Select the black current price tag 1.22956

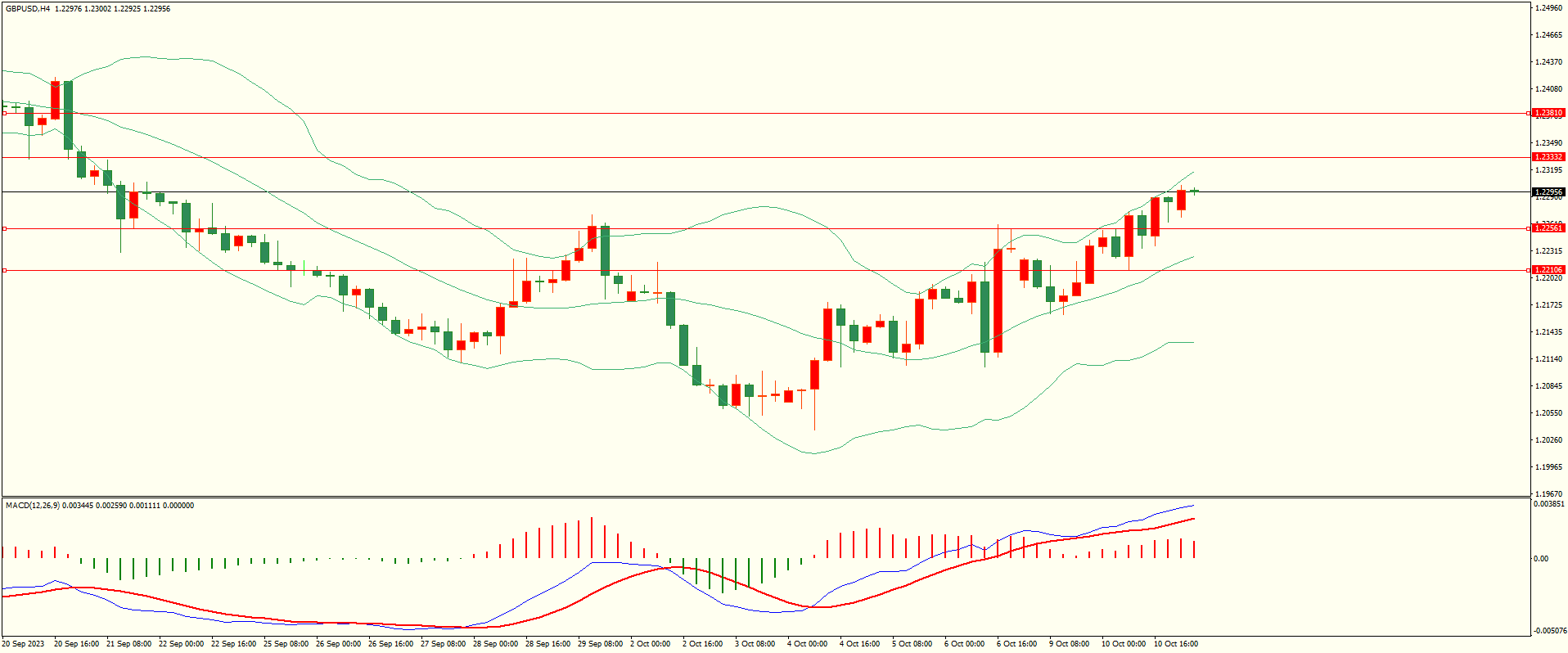1548,192
